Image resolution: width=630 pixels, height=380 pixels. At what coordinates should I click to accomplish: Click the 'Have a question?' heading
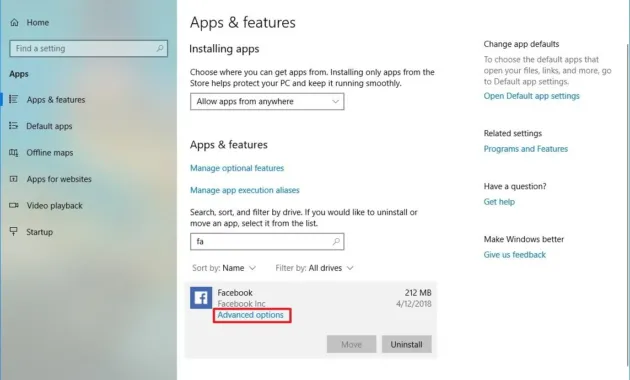pyautogui.click(x=515, y=186)
